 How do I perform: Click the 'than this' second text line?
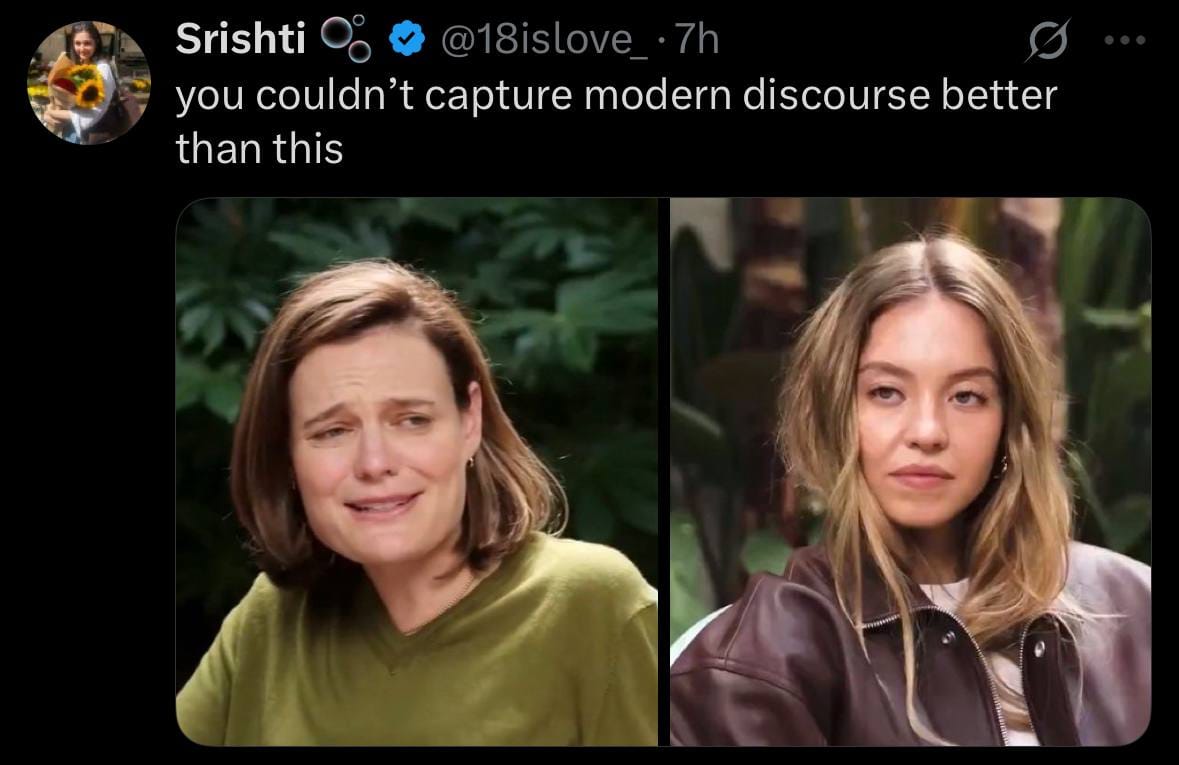click(x=259, y=148)
